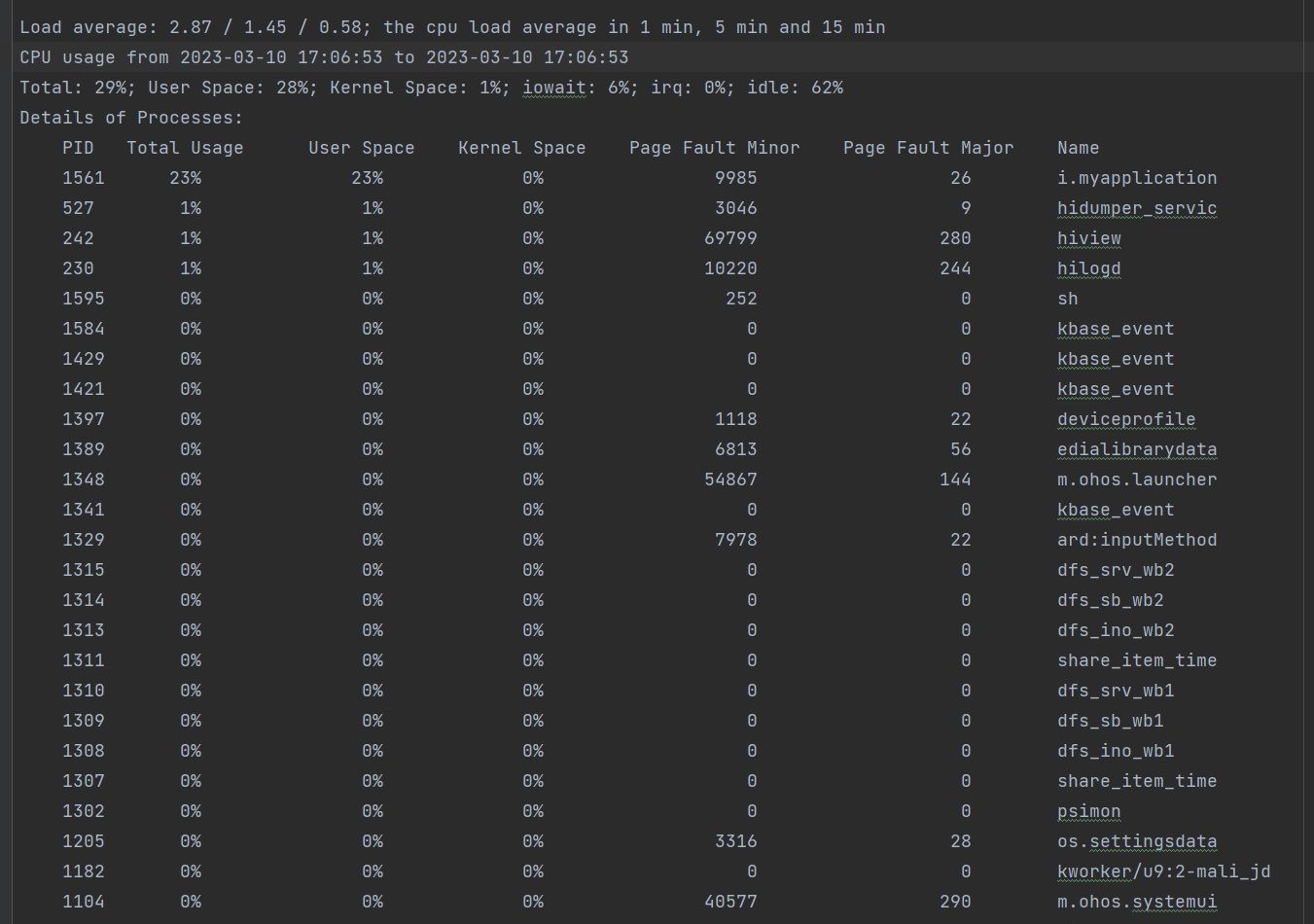Click the Details of Processes heading

pos(131,118)
